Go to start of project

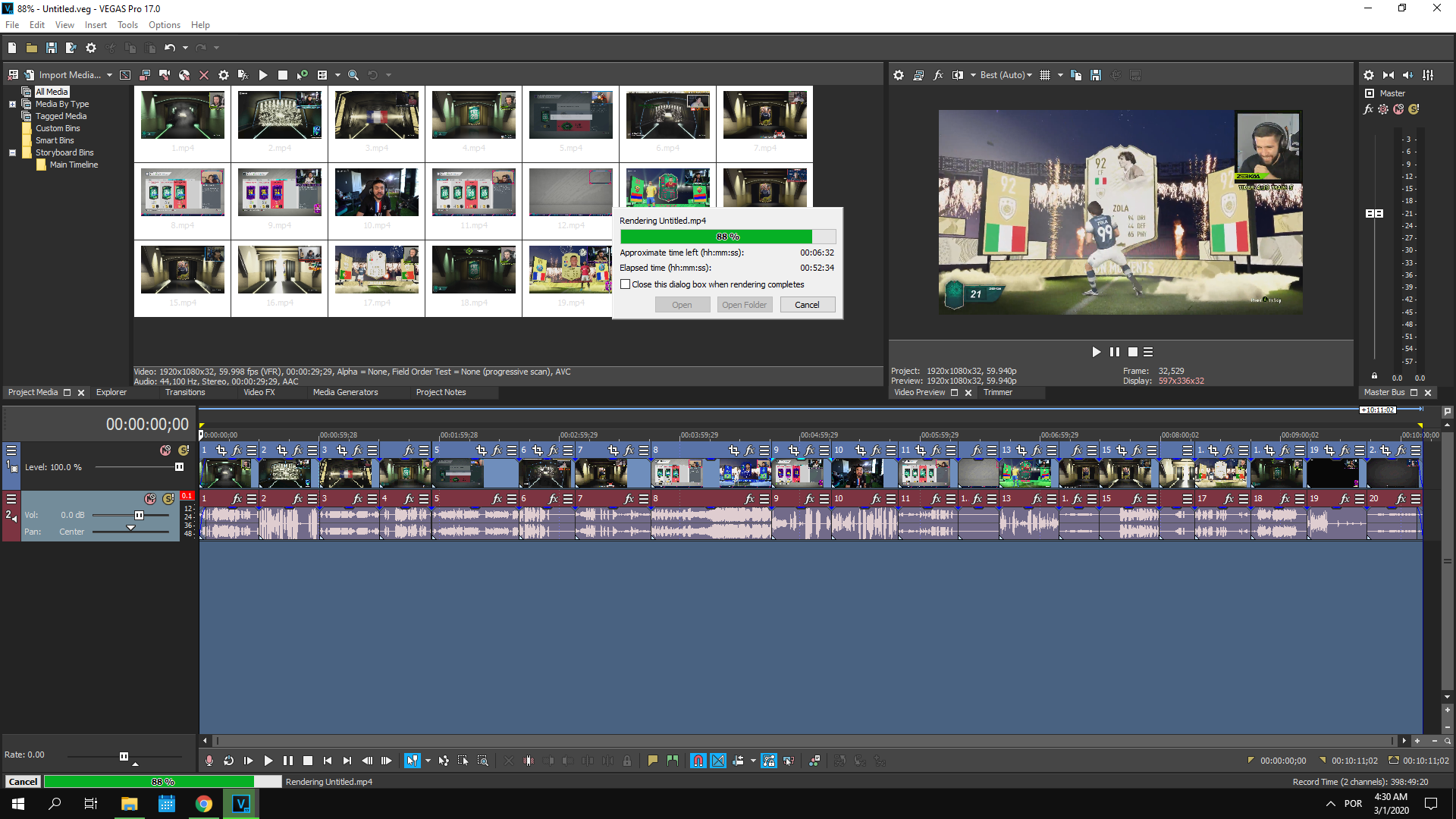pyautogui.click(x=328, y=761)
